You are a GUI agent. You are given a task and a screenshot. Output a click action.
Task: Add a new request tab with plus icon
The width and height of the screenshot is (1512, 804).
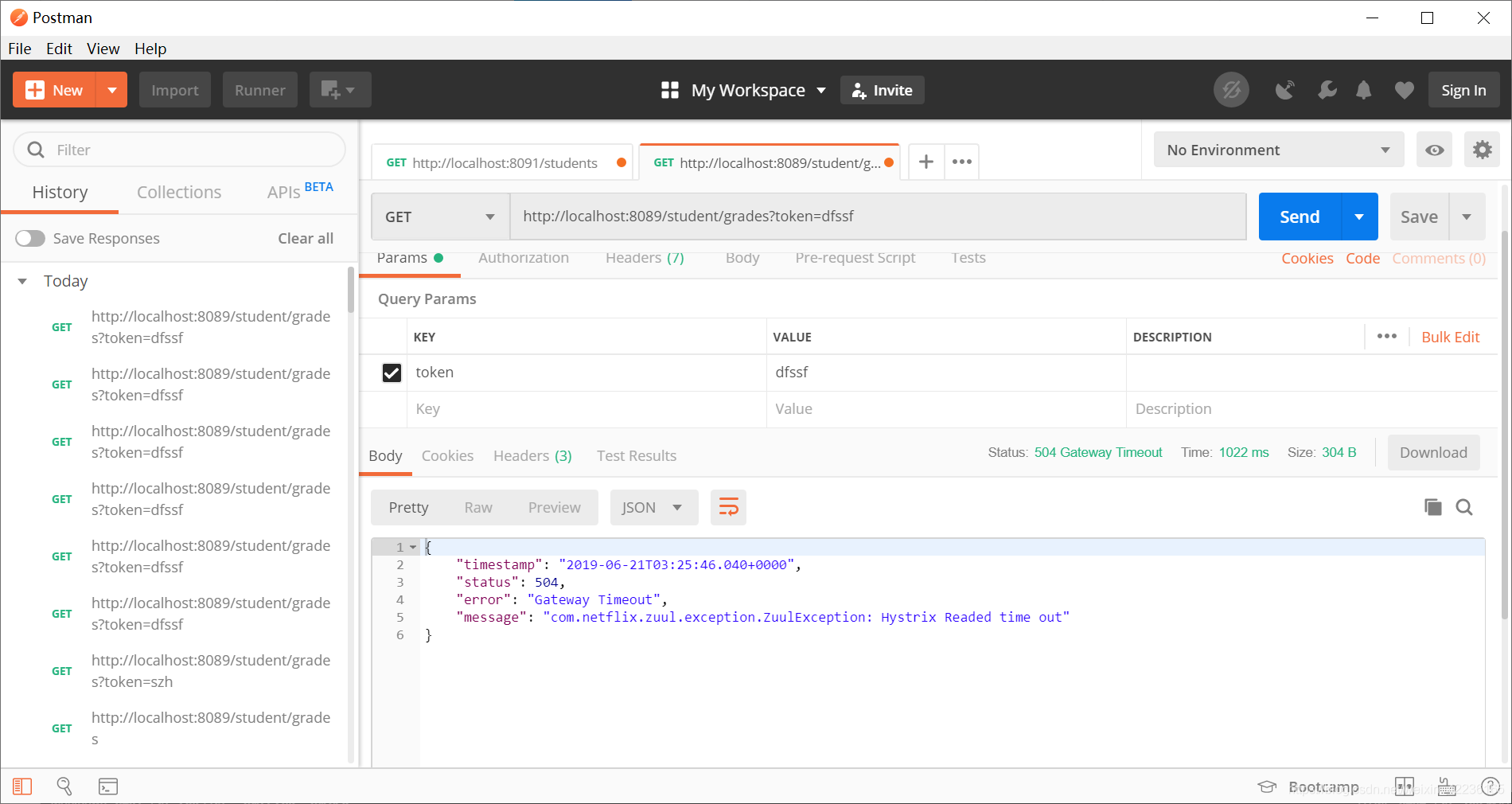pos(926,162)
